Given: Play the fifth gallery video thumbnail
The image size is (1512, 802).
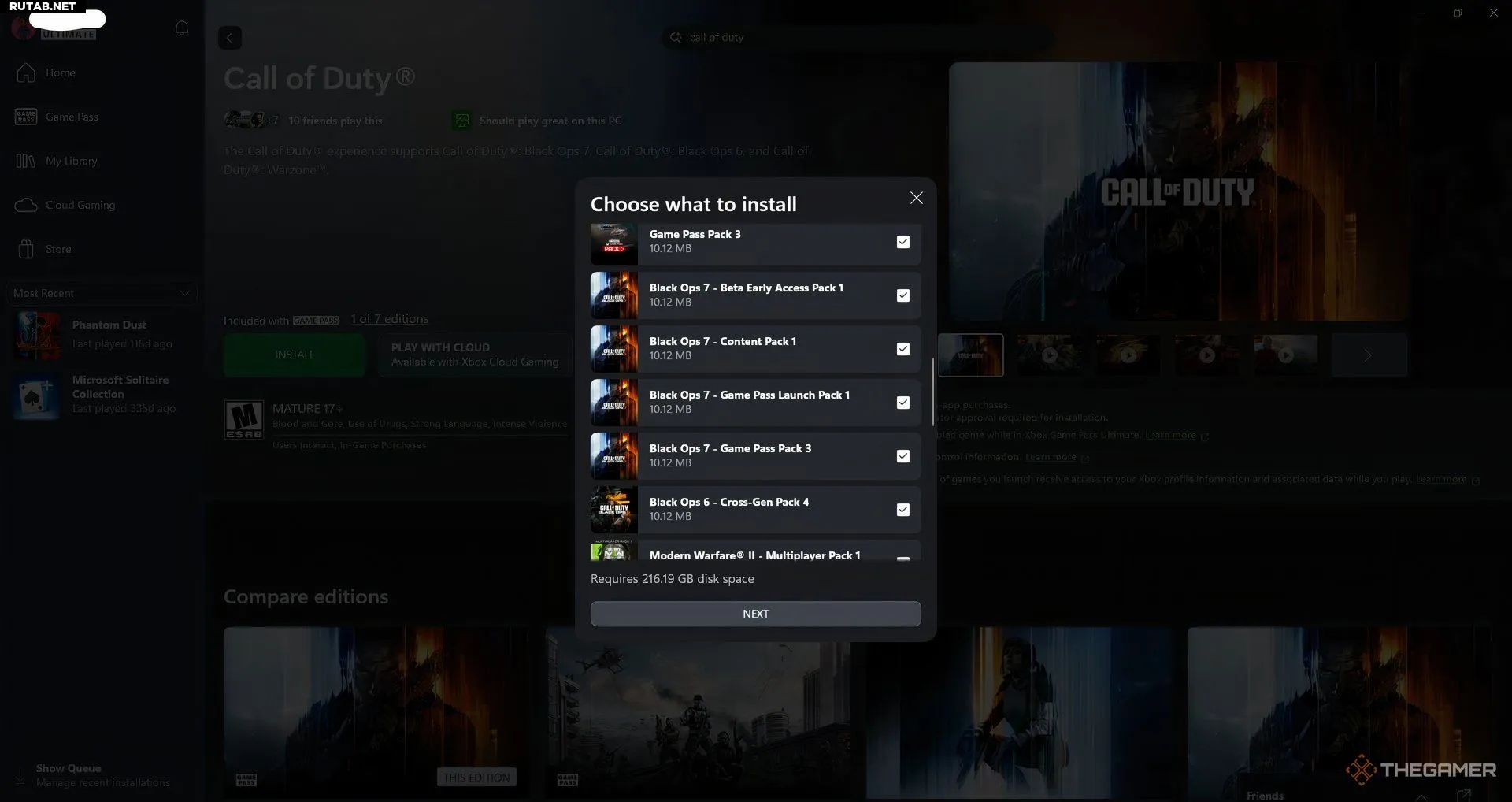Looking at the screenshot, I should pos(1285,355).
